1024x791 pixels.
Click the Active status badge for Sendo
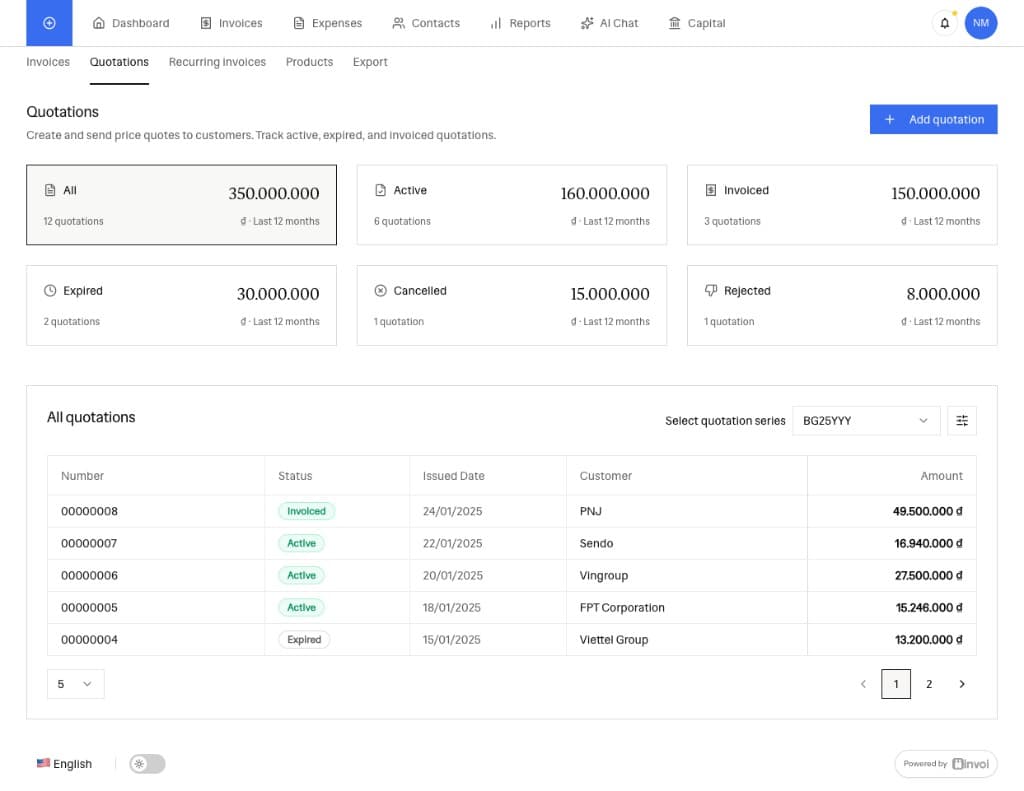301,543
